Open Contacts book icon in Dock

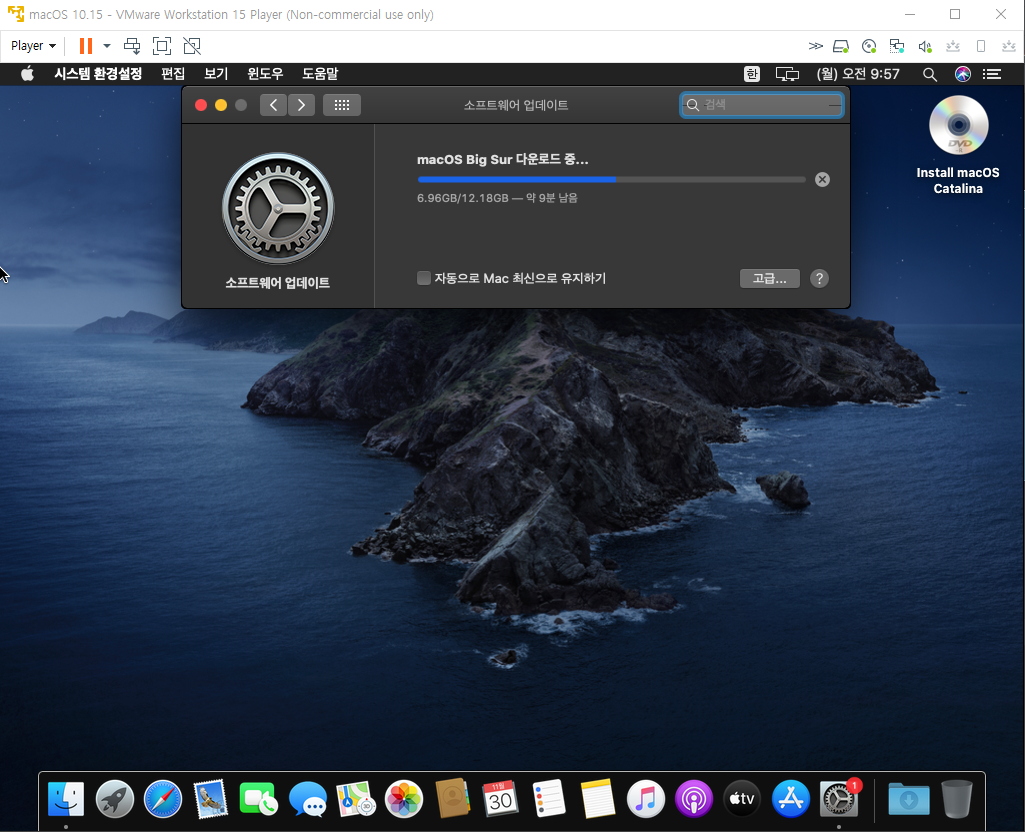click(x=452, y=798)
